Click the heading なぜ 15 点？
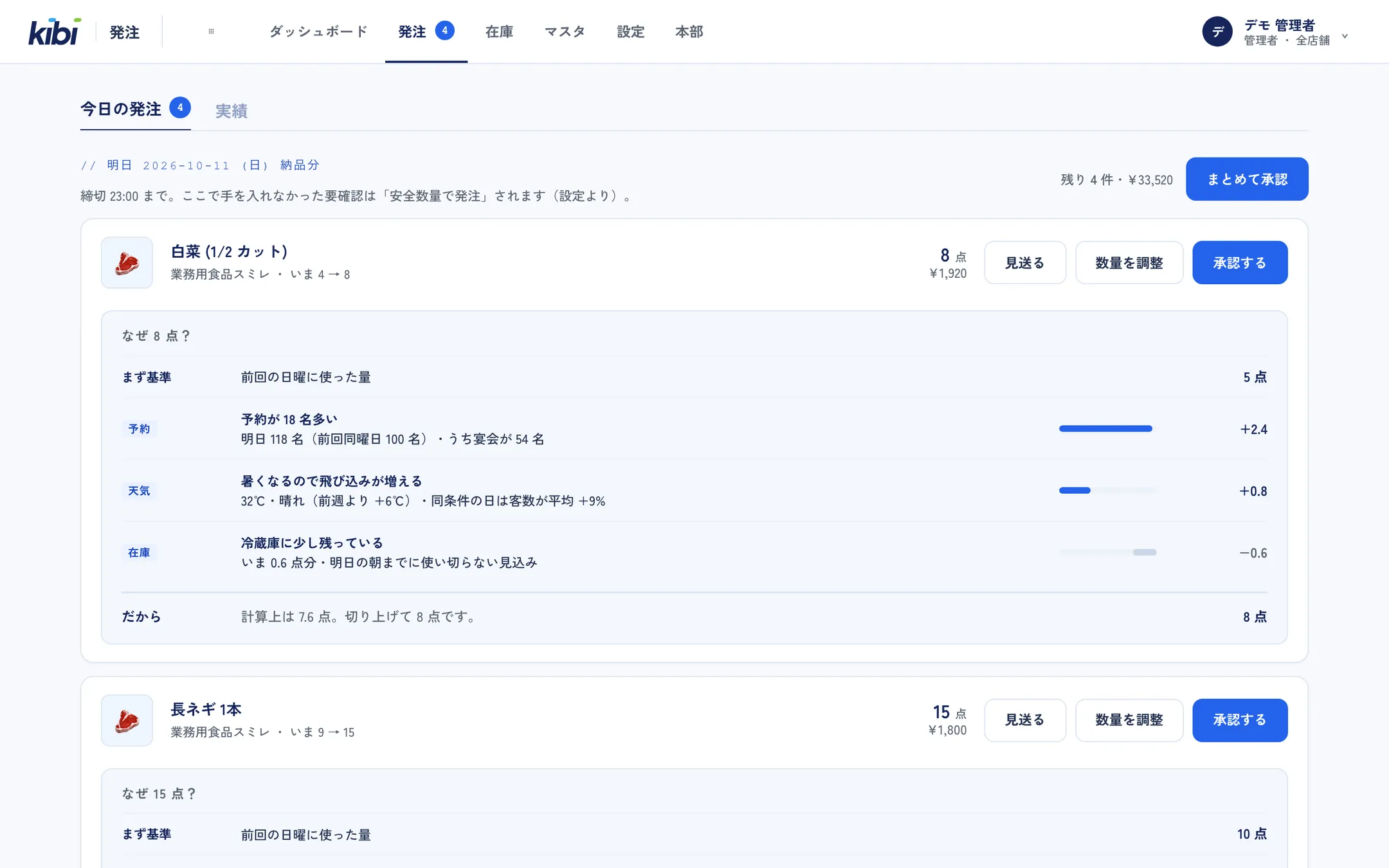Viewport: 1389px width, 868px height. pyautogui.click(x=159, y=793)
